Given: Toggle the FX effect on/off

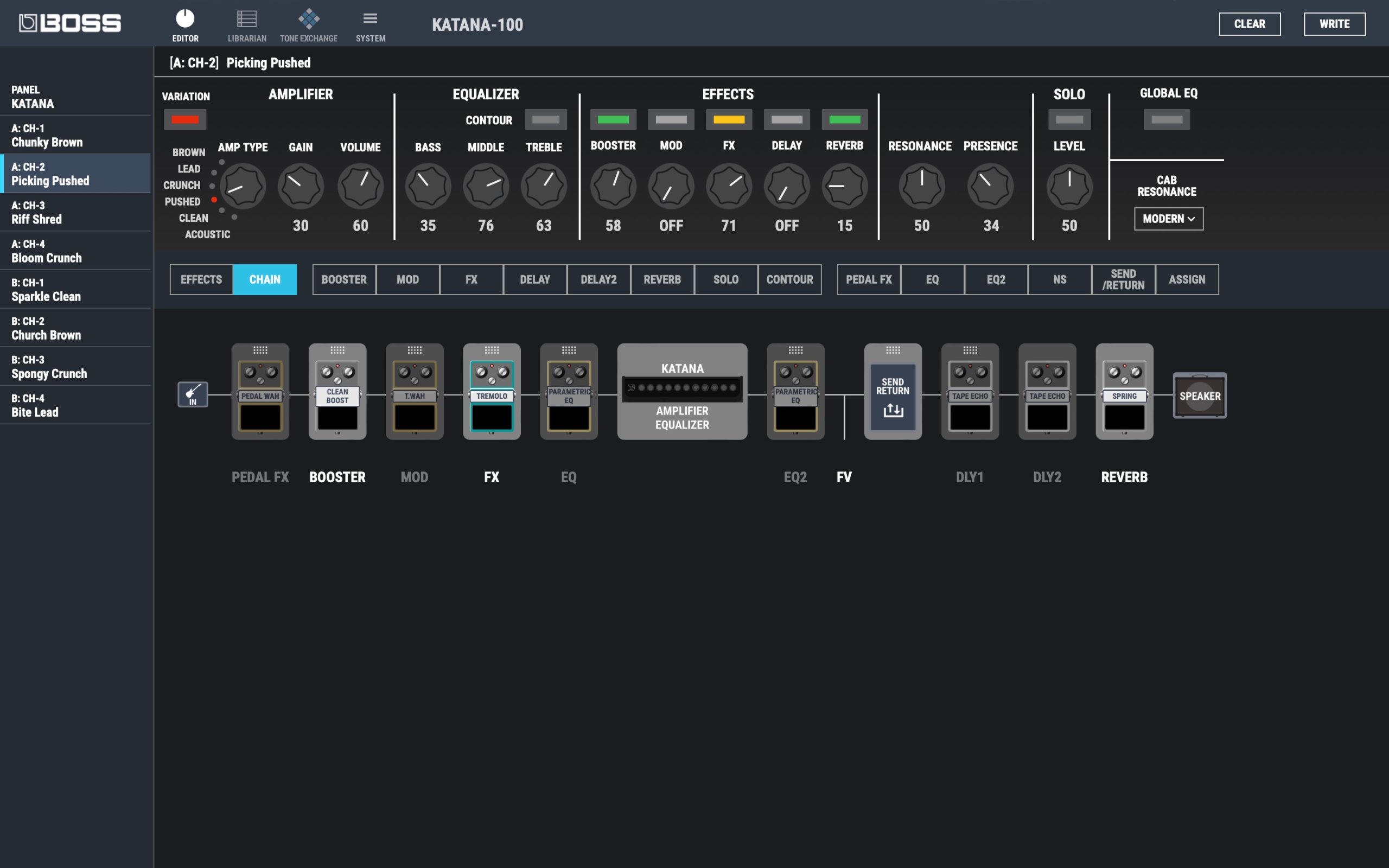Looking at the screenshot, I should tap(729, 119).
